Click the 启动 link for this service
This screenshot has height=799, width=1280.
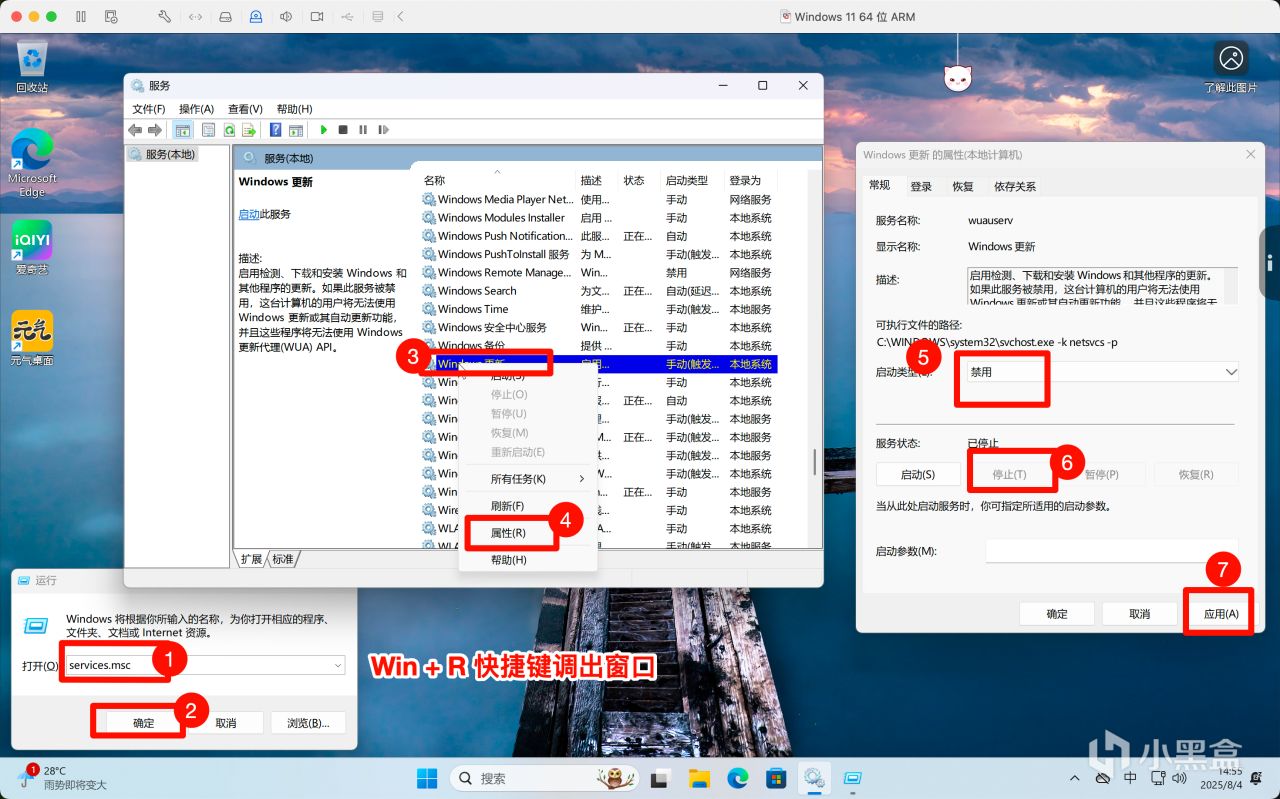(249, 214)
